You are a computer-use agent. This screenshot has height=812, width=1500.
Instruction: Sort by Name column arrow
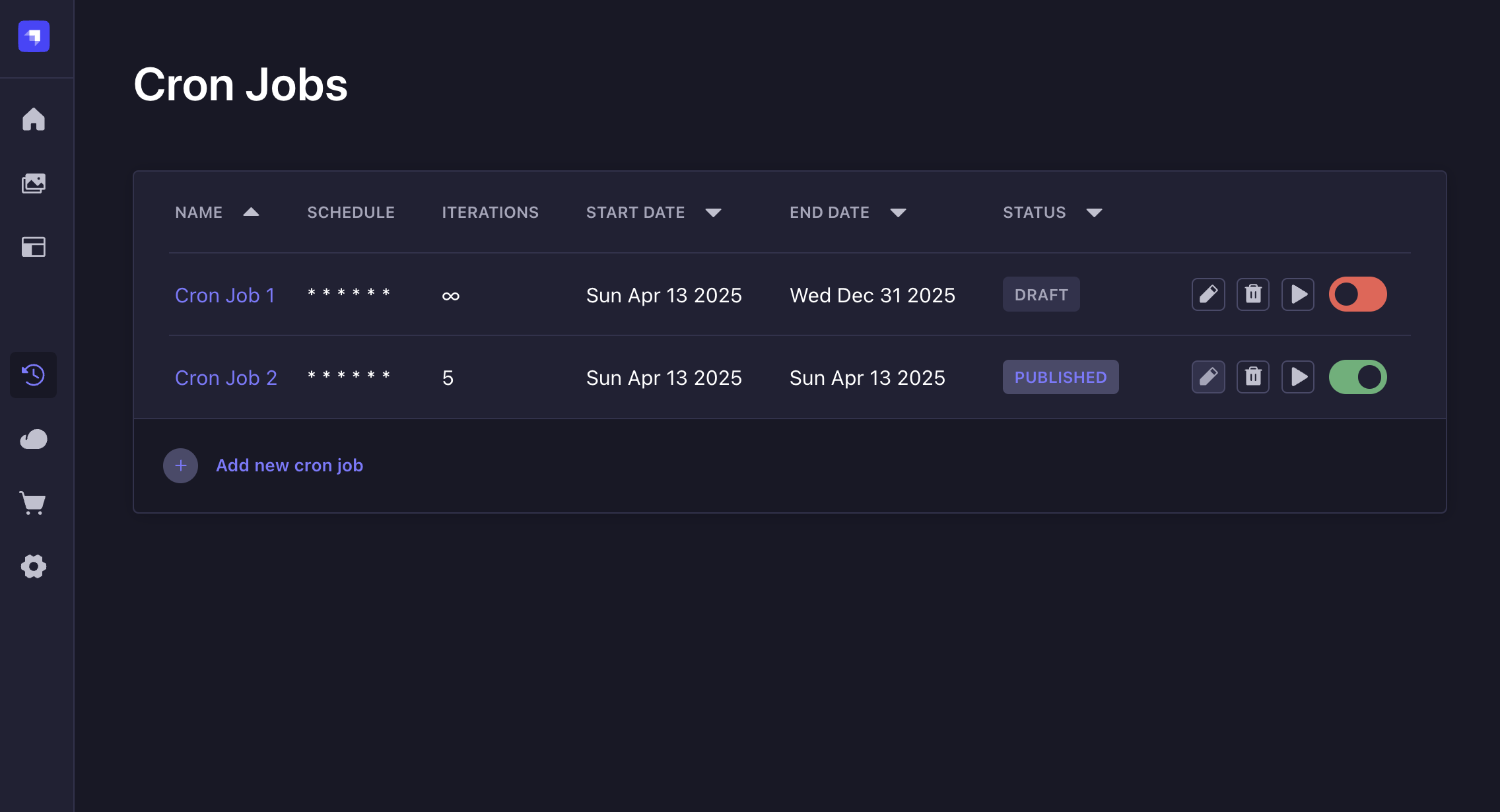pyautogui.click(x=251, y=213)
